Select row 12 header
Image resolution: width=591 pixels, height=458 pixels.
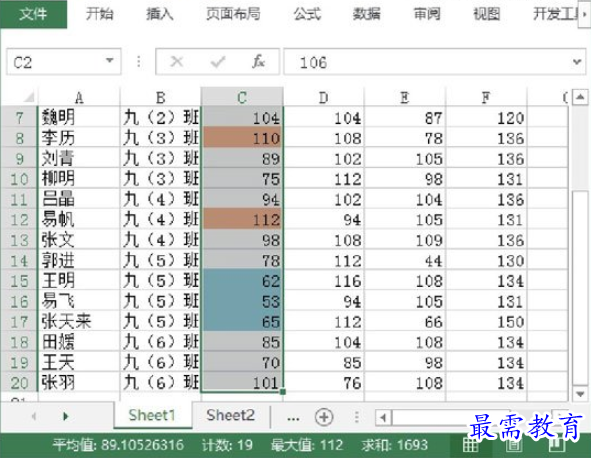pyautogui.click(x=19, y=219)
